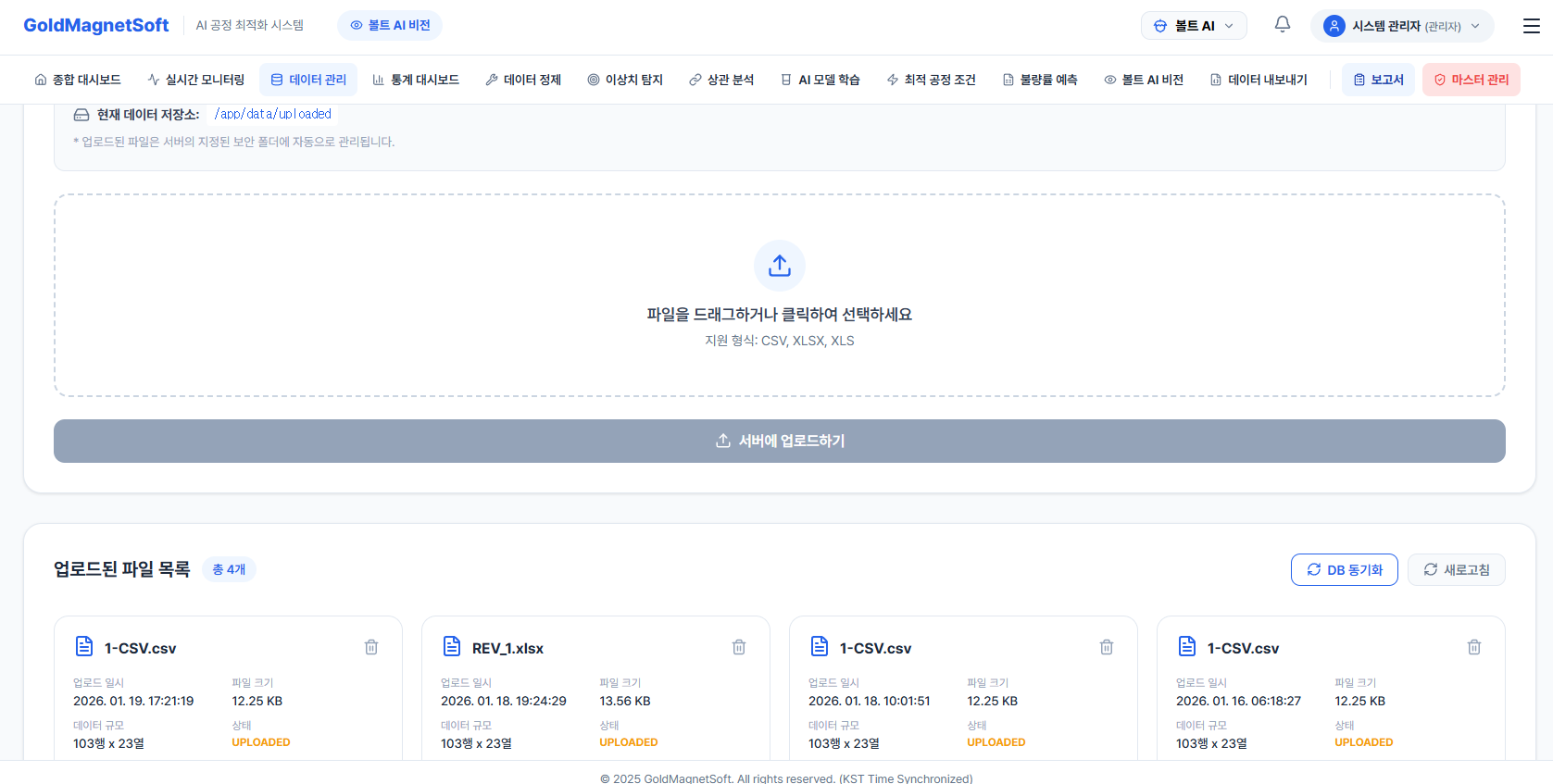Open the hamburger menu icon
1553x784 pixels.
tap(1531, 26)
